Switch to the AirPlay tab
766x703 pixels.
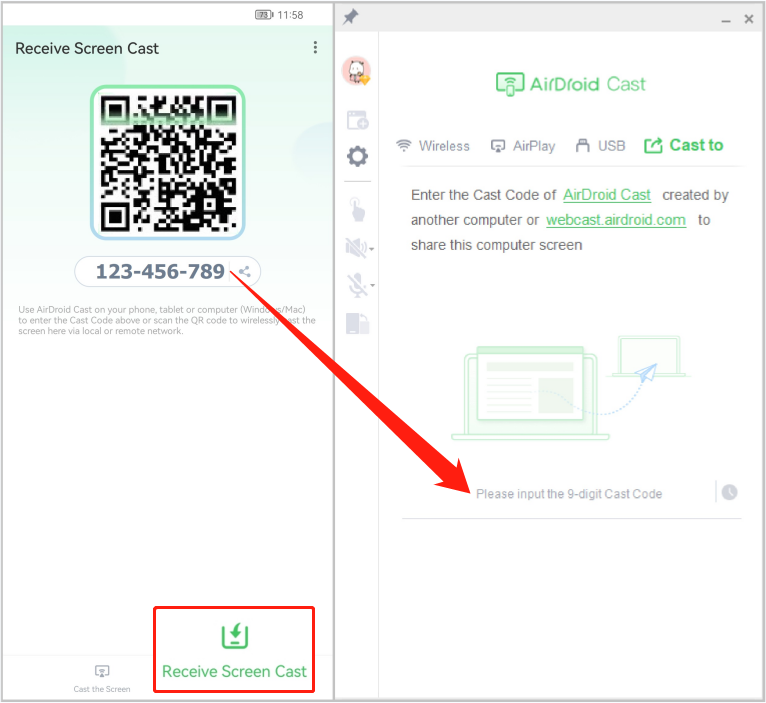point(522,146)
